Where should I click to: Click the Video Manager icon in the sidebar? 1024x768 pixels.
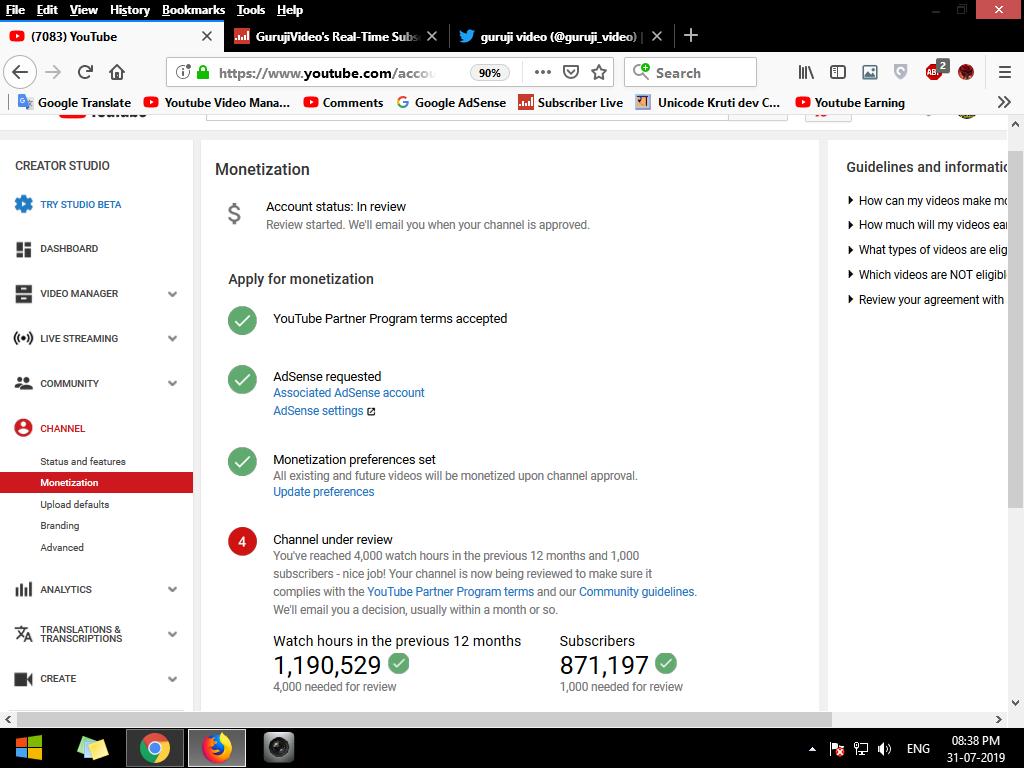click(x=24, y=293)
